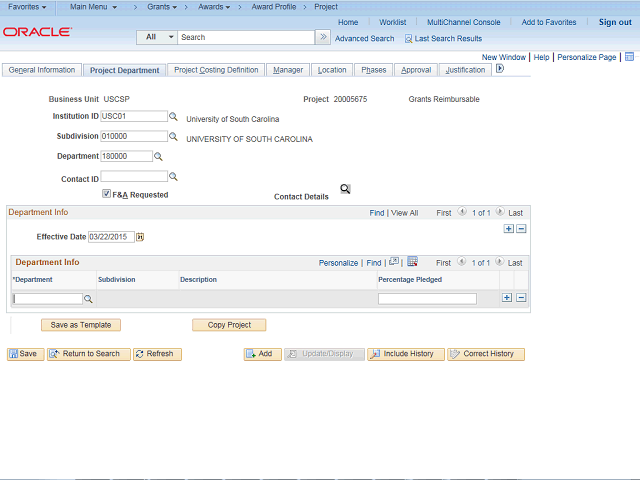Click Save button
Viewport: 640px width, 480px height.
pyautogui.click(x=25, y=354)
